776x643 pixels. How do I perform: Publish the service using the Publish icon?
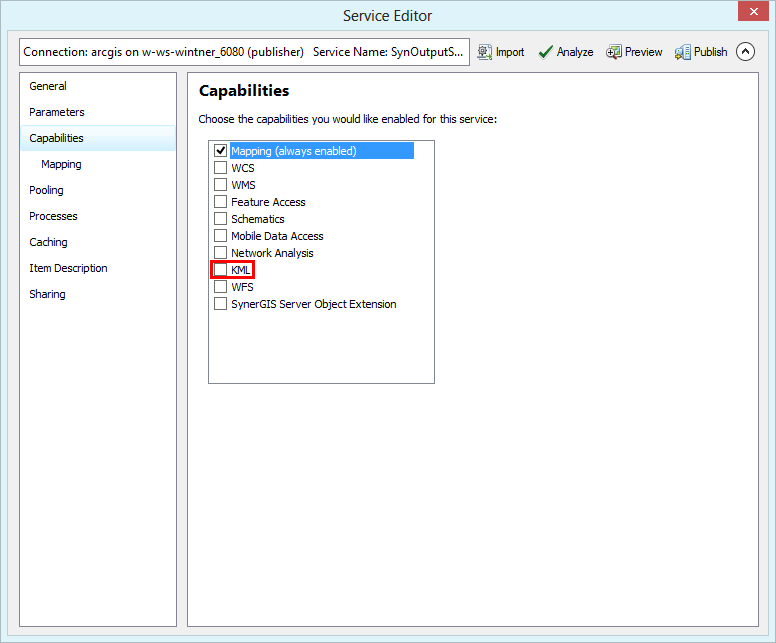[683, 52]
